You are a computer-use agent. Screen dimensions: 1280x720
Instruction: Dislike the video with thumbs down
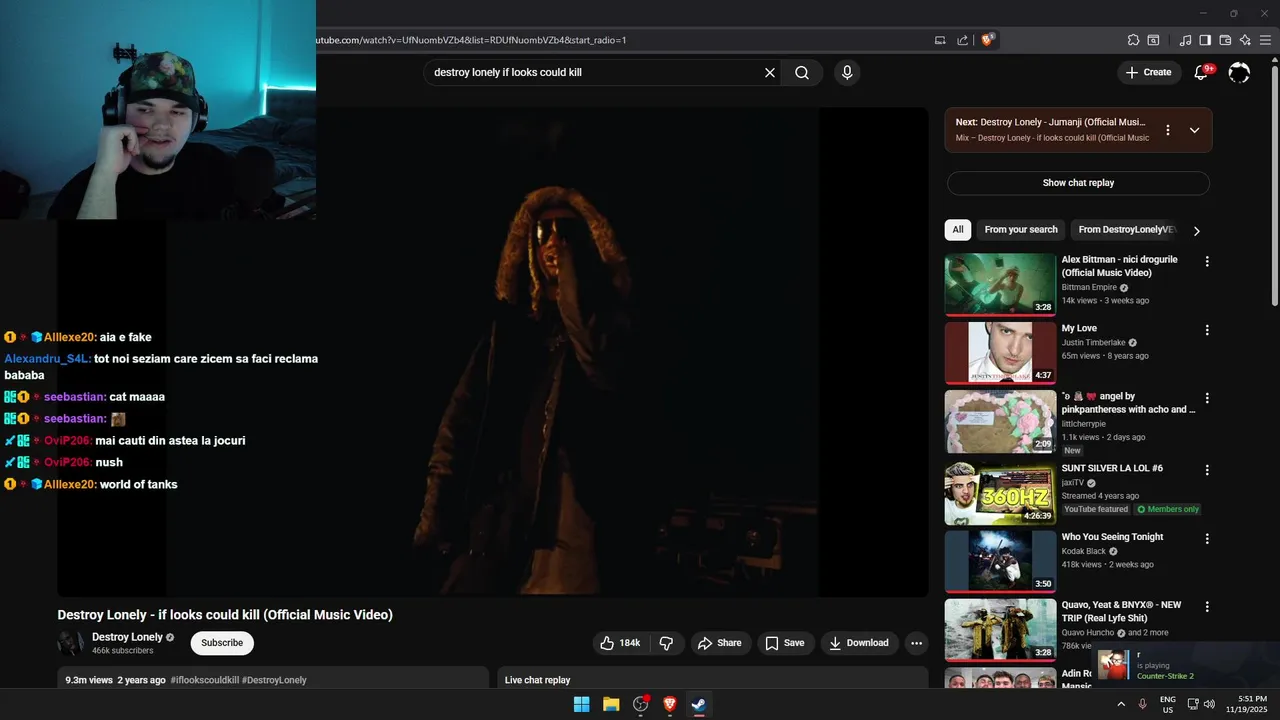(x=666, y=643)
